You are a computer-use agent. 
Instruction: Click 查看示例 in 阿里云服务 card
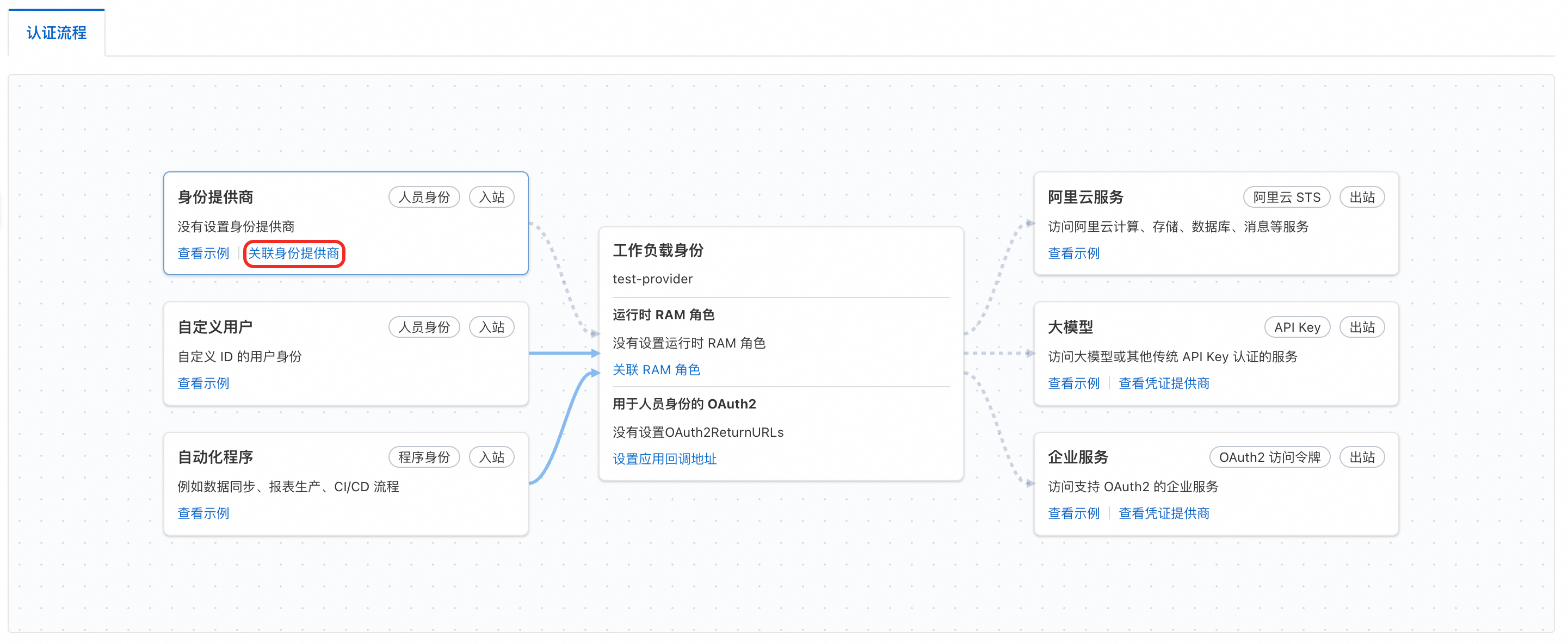click(1073, 253)
